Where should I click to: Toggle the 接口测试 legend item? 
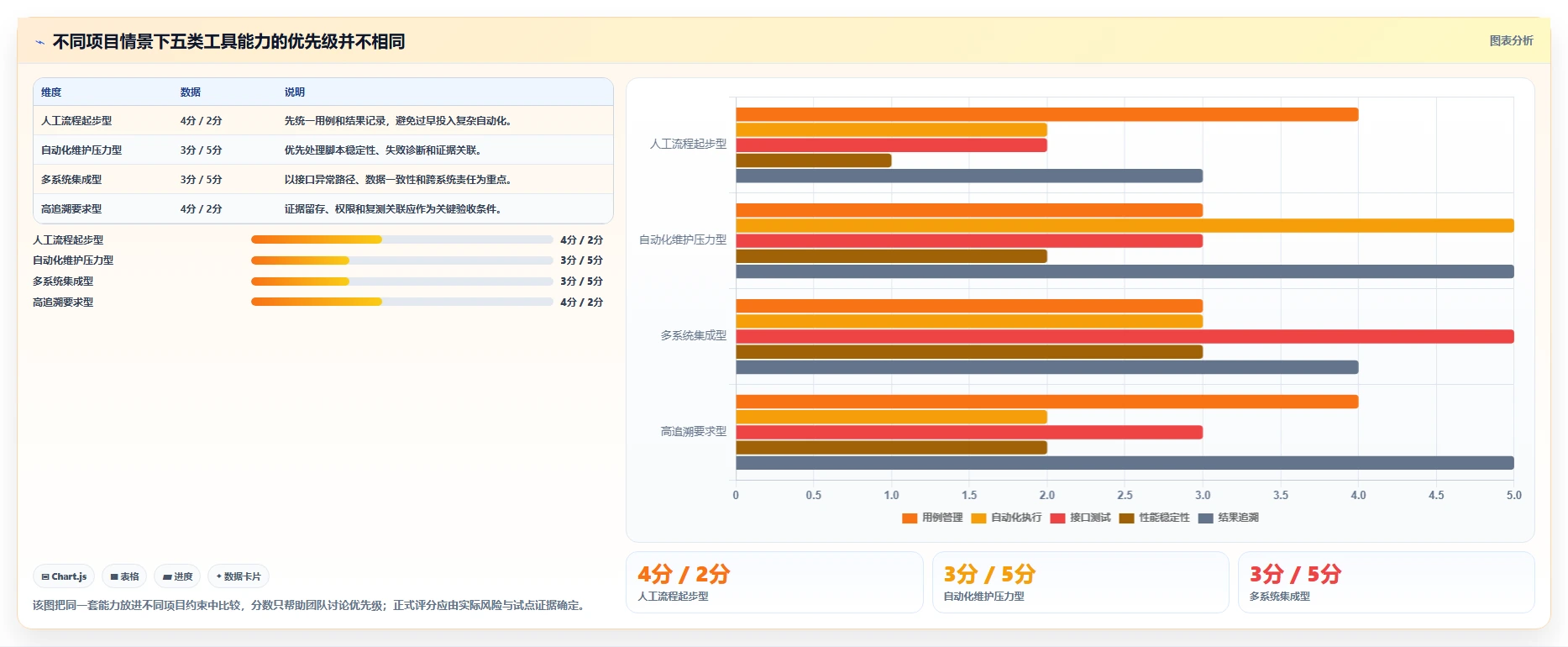1080,518
